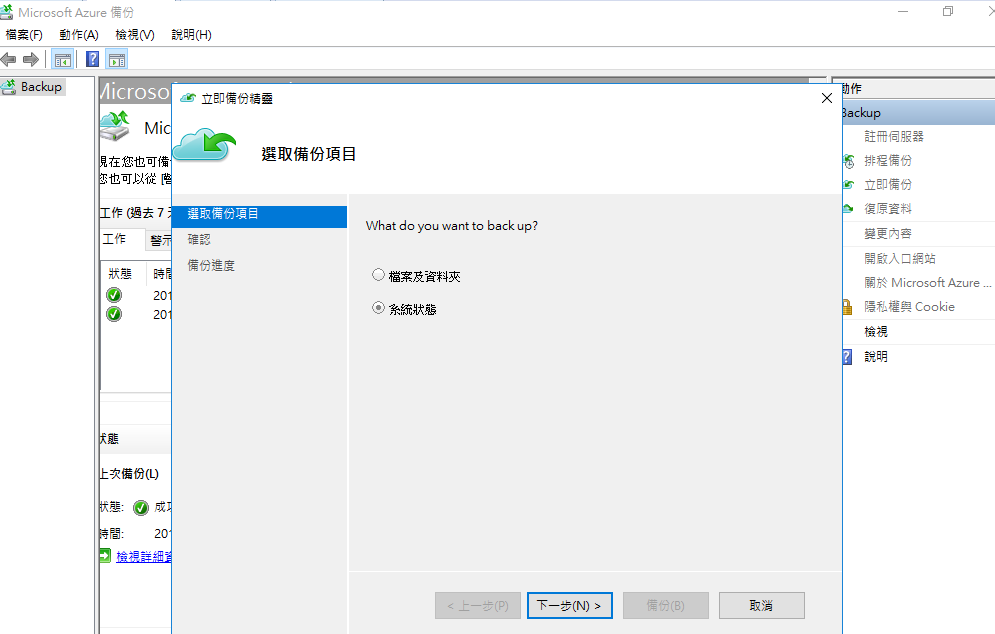995x634 pixels.
Task: Click the 排程備份 icon in actions pane
Action: 848,161
